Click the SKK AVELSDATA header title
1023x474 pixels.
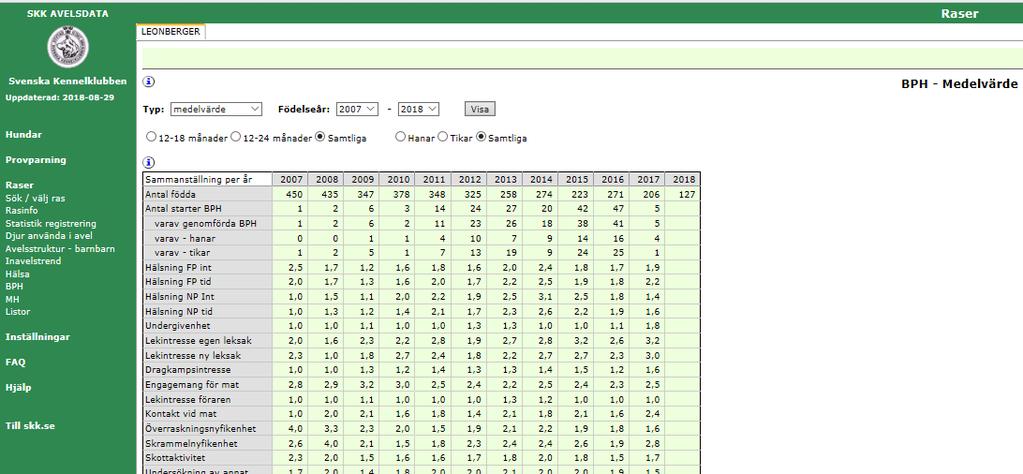[68, 13]
